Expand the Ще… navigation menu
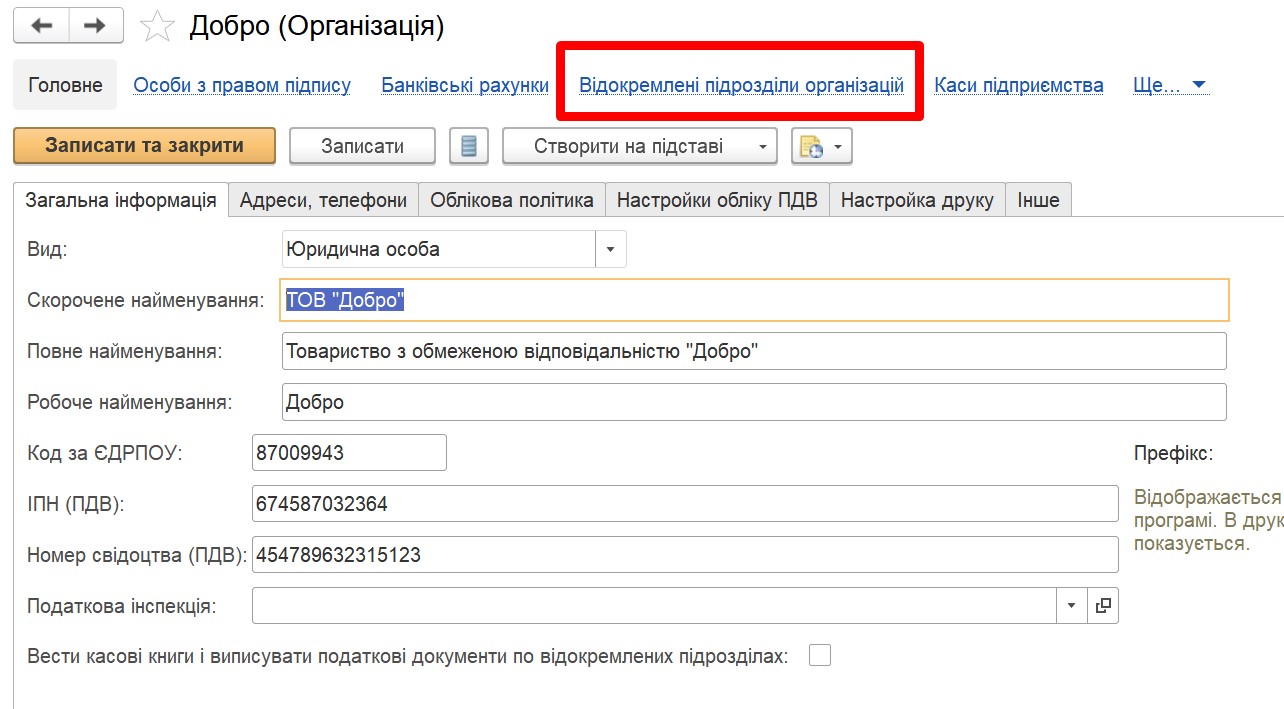This screenshot has height=709, width=1284. click(x=1171, y=85)
